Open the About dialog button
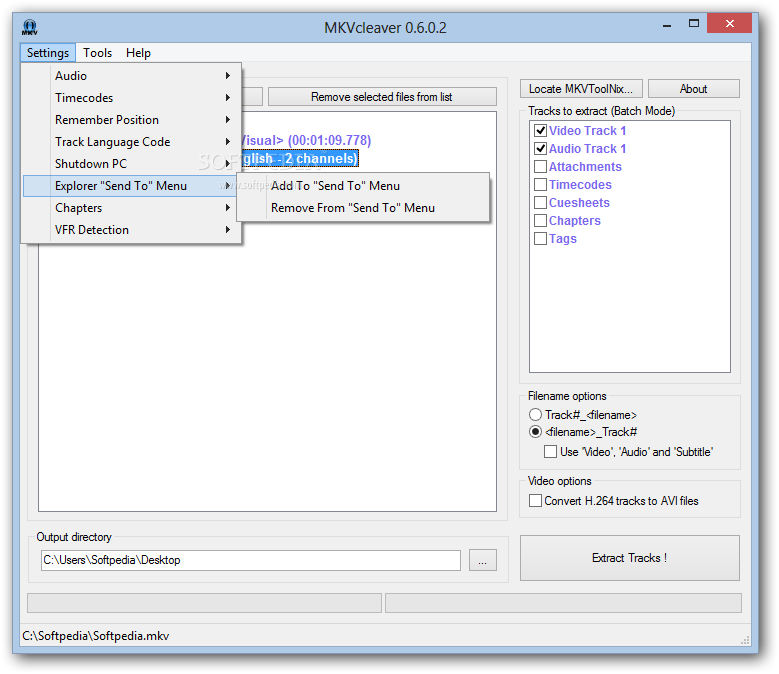This screenshot has height=674, width=779. tap(694, 89)
